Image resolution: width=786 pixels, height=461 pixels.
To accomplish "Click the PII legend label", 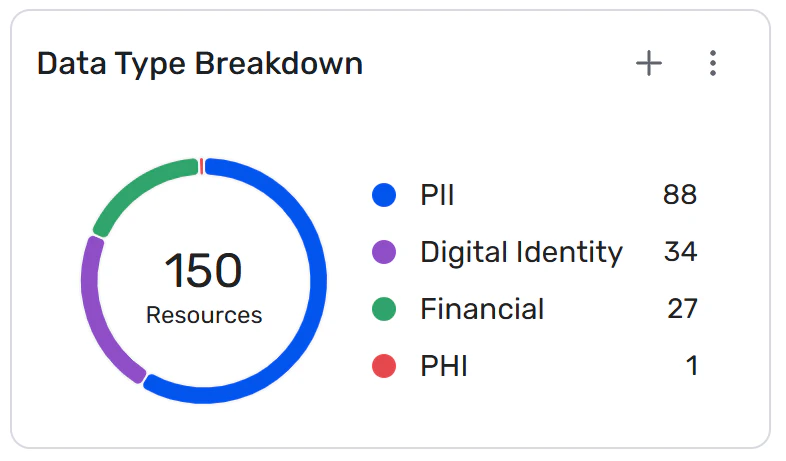I will [437, 195].
